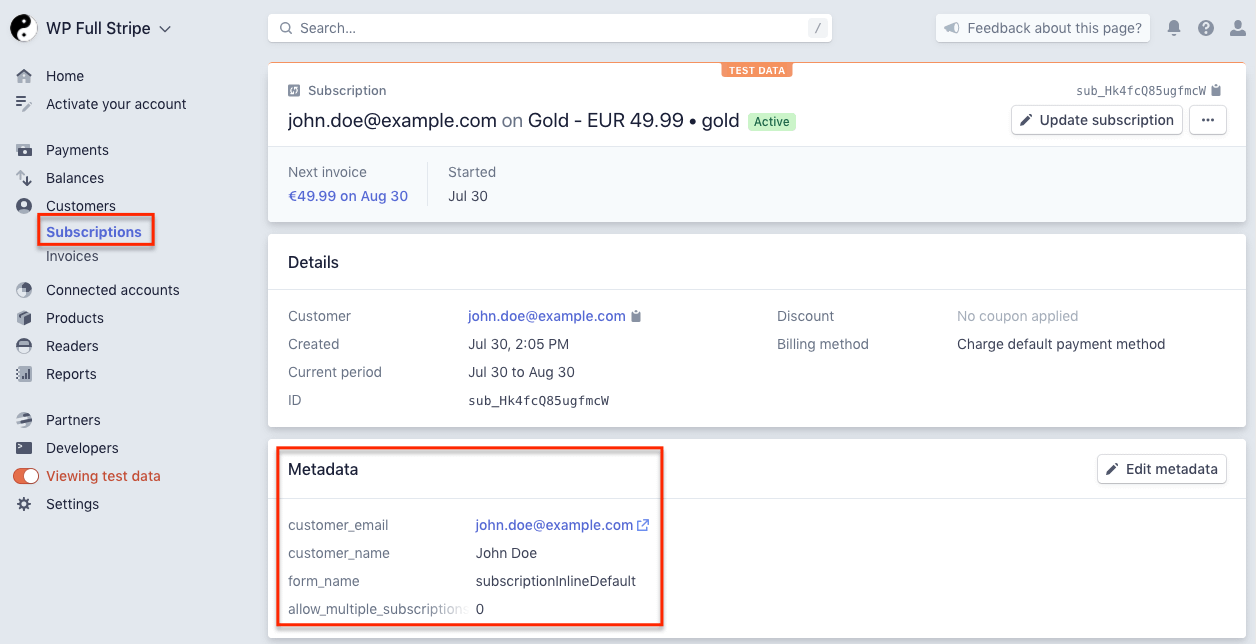This screenshot has width=1256, height=644.
Task: Open the user profile icon
Action: (1238, 28)
